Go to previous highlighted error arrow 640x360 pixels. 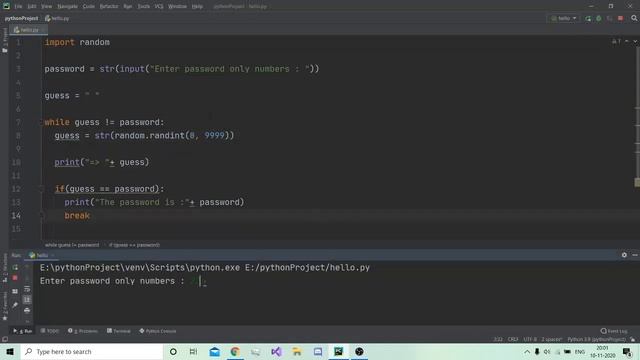[x=627, y=42]
